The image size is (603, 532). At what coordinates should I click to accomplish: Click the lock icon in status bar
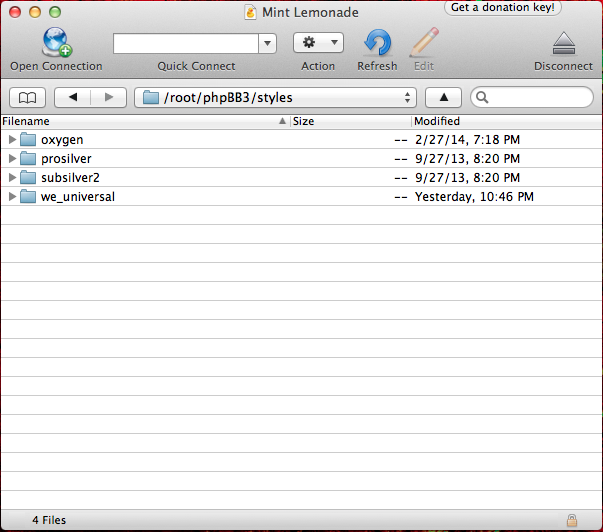pyautogui.click(x=572, y=520)
